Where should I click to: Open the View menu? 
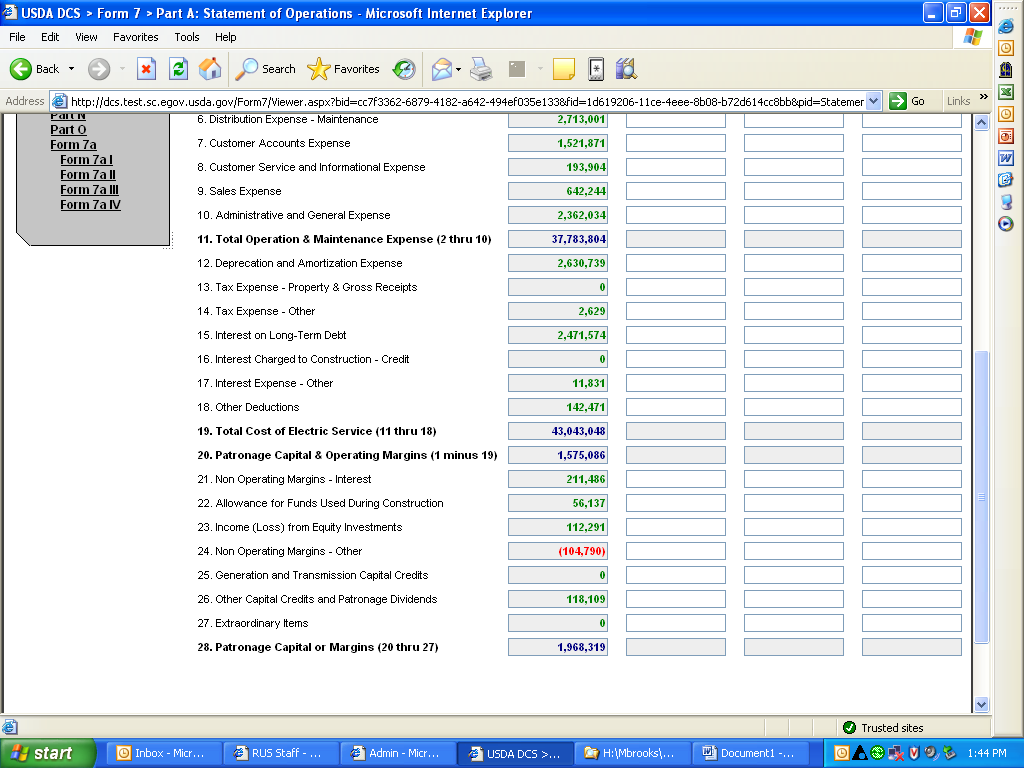click(x=87, y=37)
